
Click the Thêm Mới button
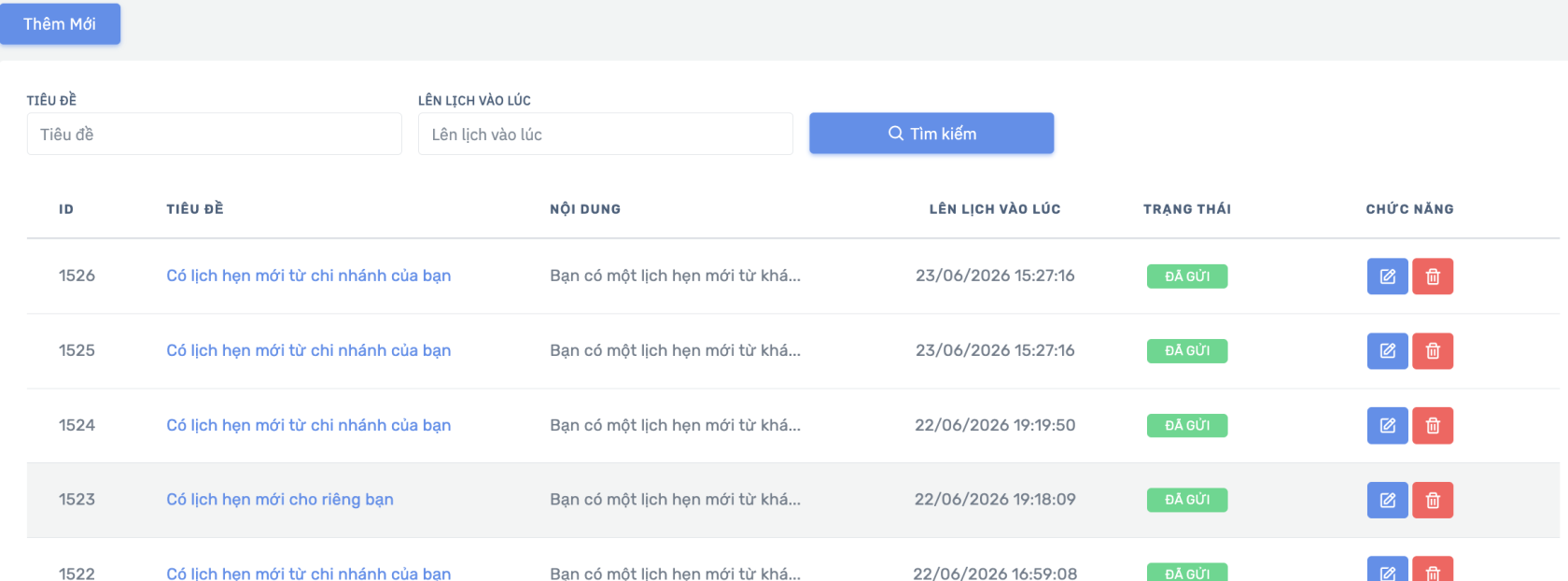click(x=60, y=23)
